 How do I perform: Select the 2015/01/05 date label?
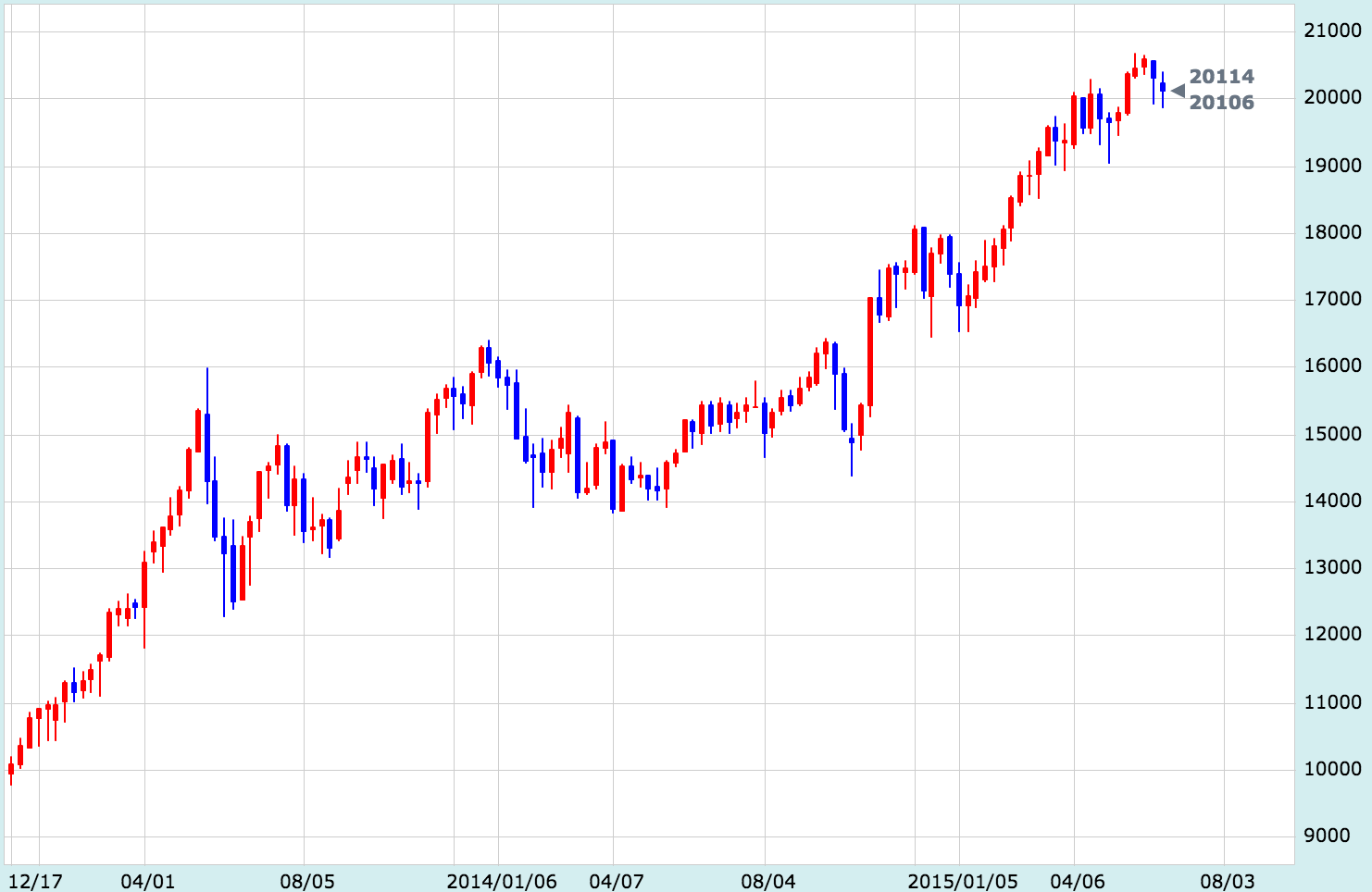coord(963,881)
